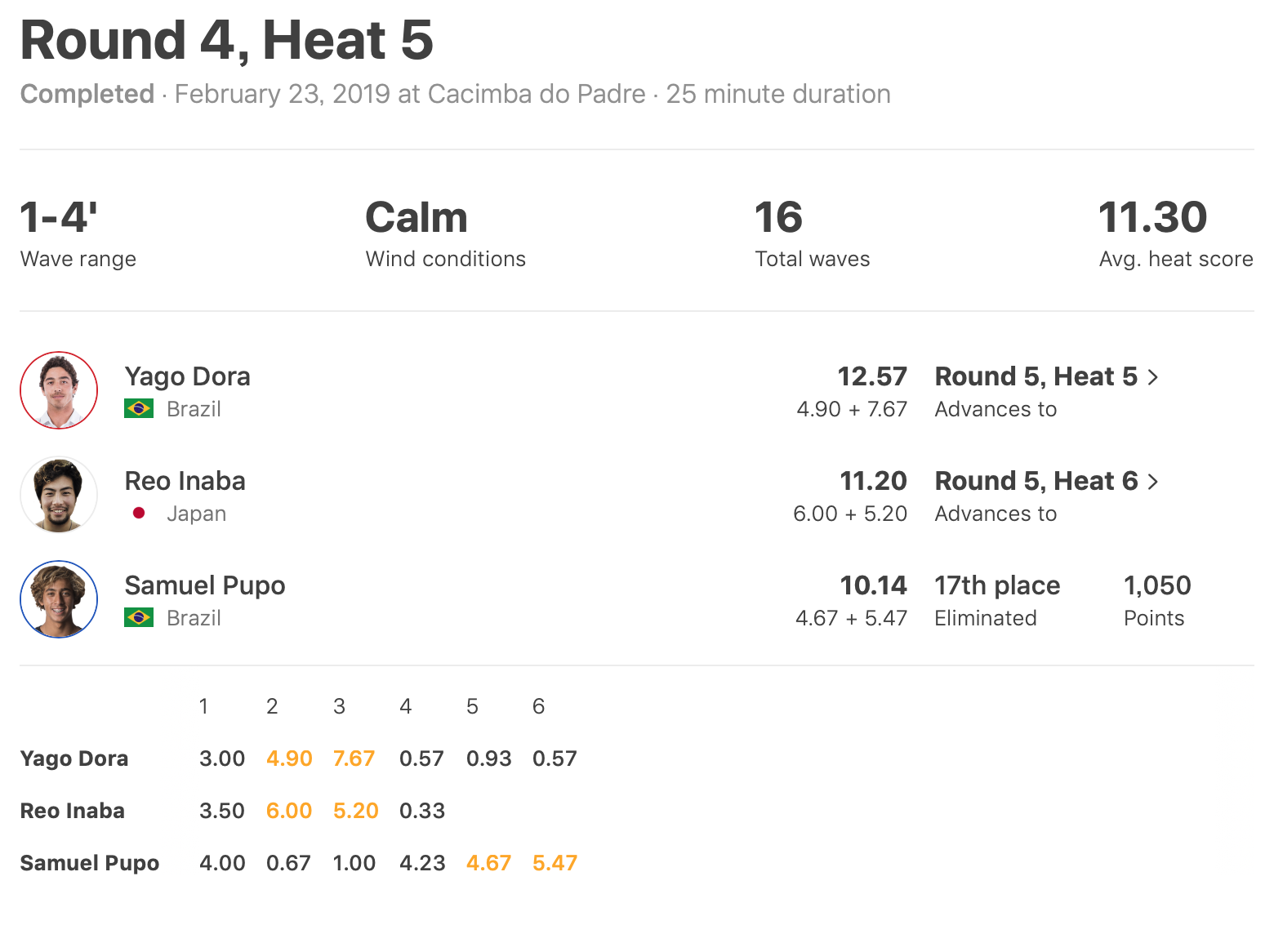This screenshot has height=952, width=1274.
Task: Click Reo Inaba's highlighted 6.00 wave score
Action: coord(289,811)
